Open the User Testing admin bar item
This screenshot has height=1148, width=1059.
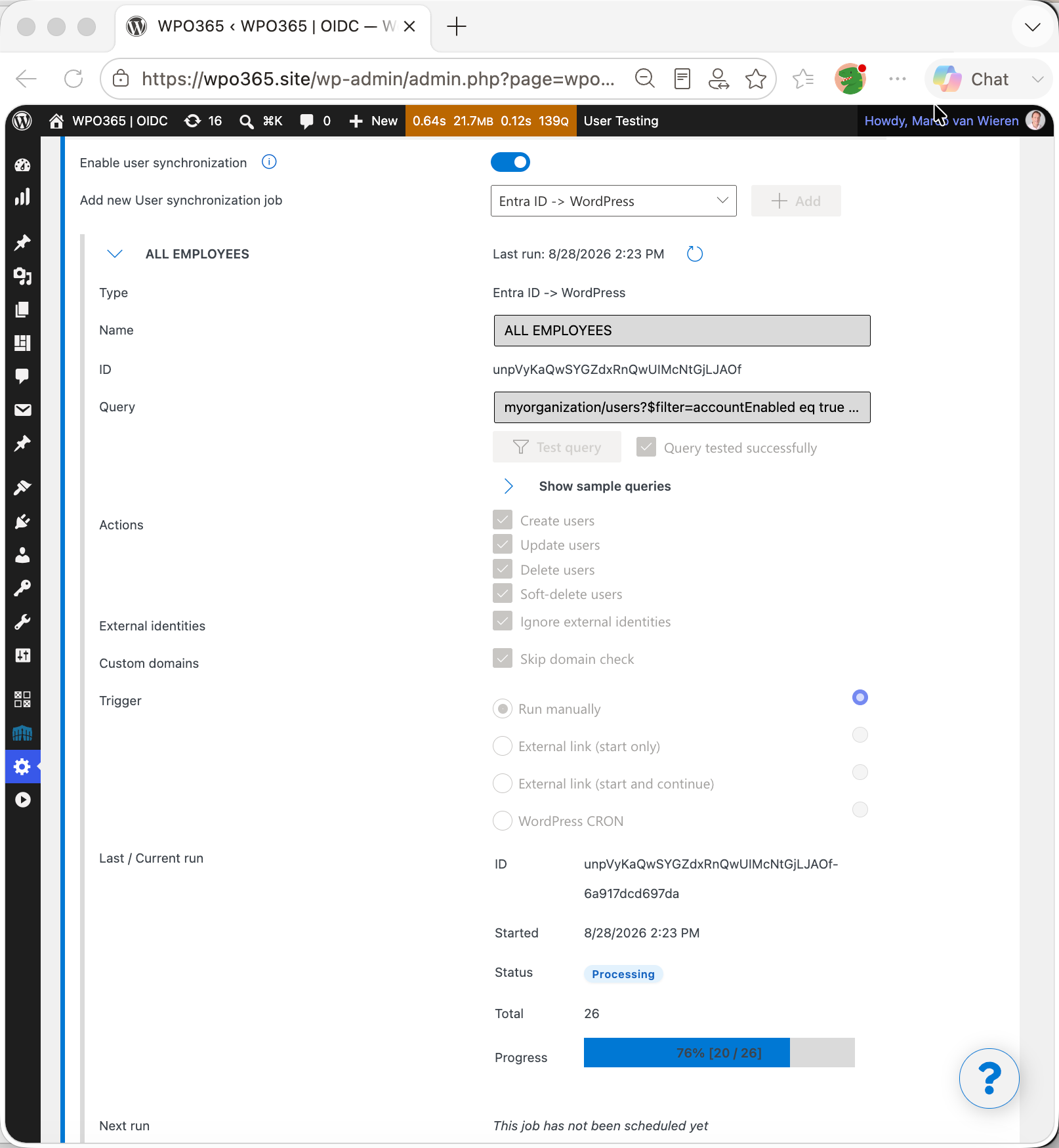pos(621,121)
